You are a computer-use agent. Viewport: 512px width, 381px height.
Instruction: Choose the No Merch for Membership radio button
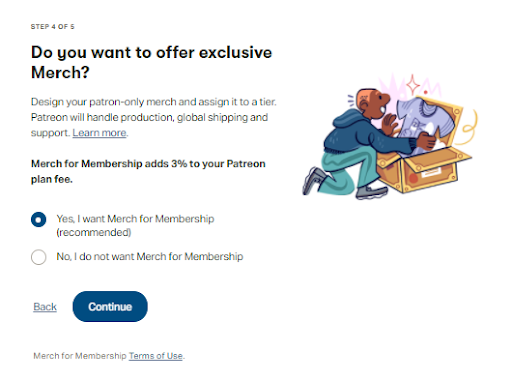39,257
